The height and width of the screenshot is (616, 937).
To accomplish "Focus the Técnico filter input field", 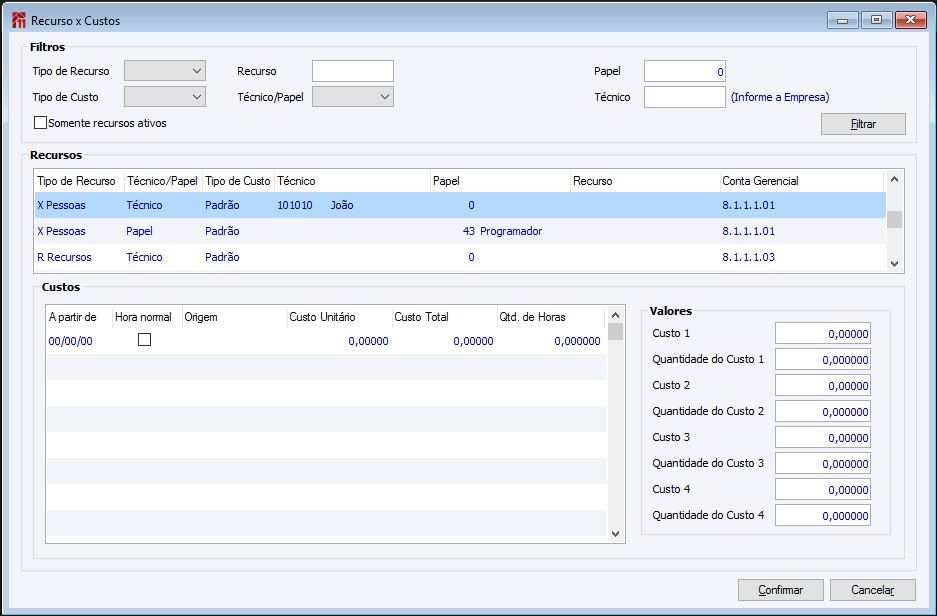I will click(685, 97).
